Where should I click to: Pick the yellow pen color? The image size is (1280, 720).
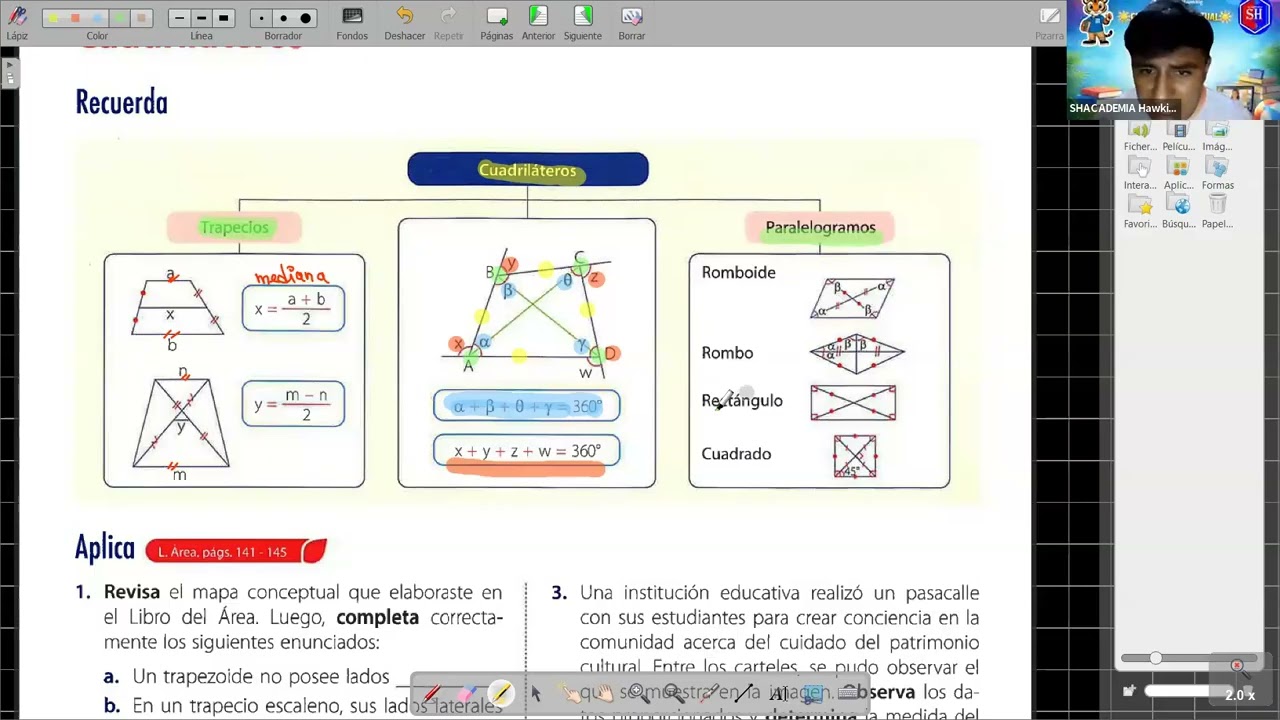click(x=53, y=18)
